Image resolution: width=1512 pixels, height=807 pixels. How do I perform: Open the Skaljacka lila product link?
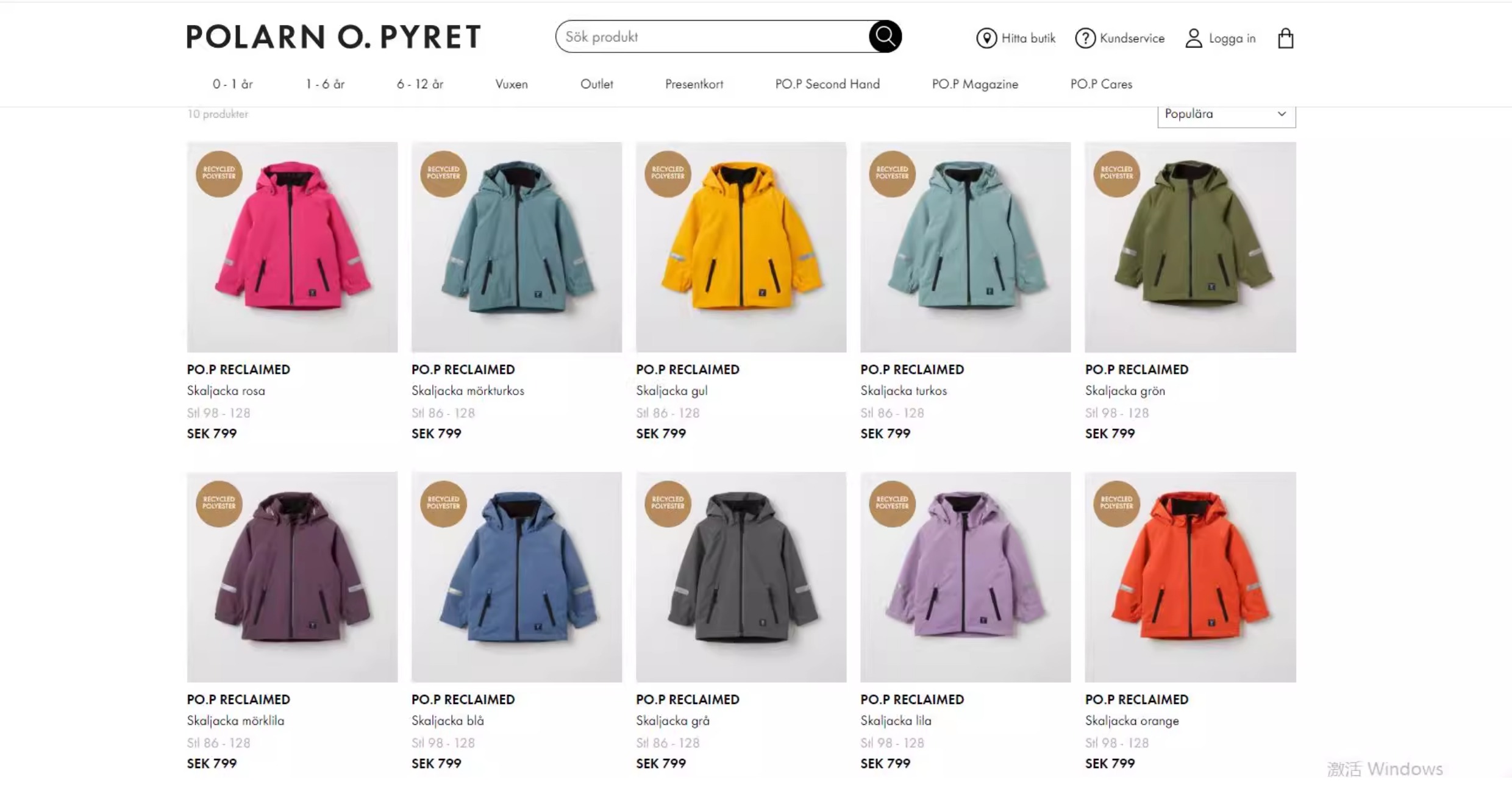896,720
